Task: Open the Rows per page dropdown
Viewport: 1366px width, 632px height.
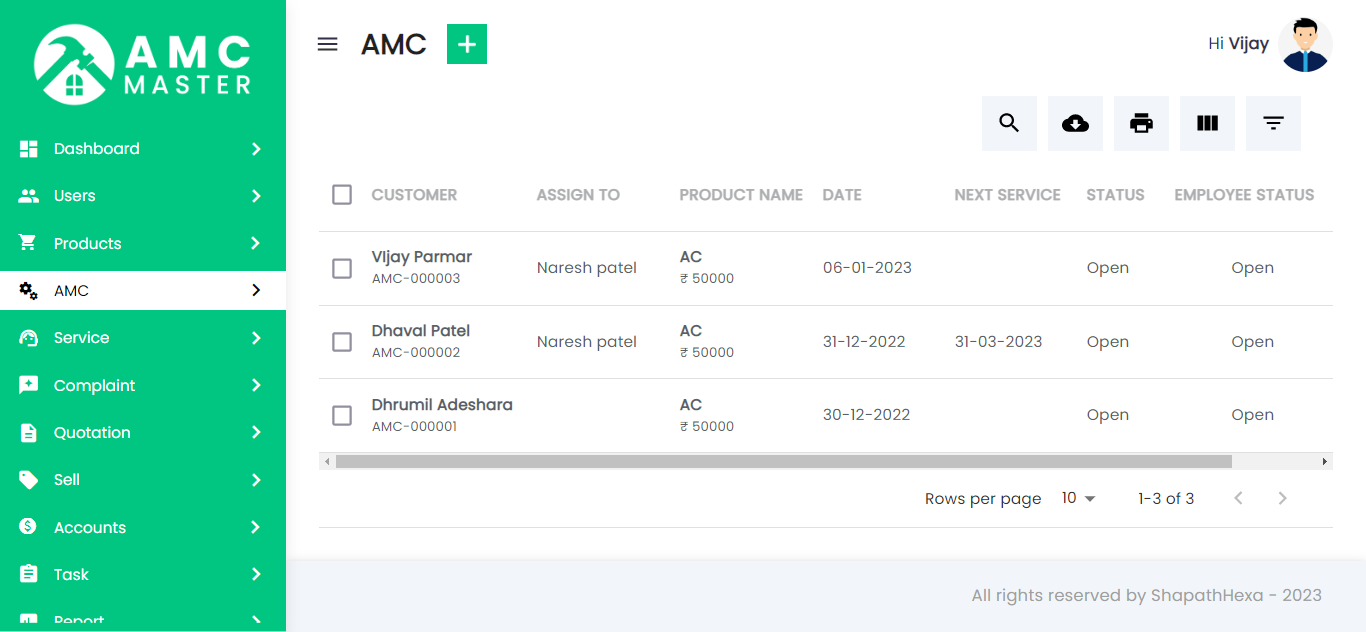Action: click(1078, 497)
